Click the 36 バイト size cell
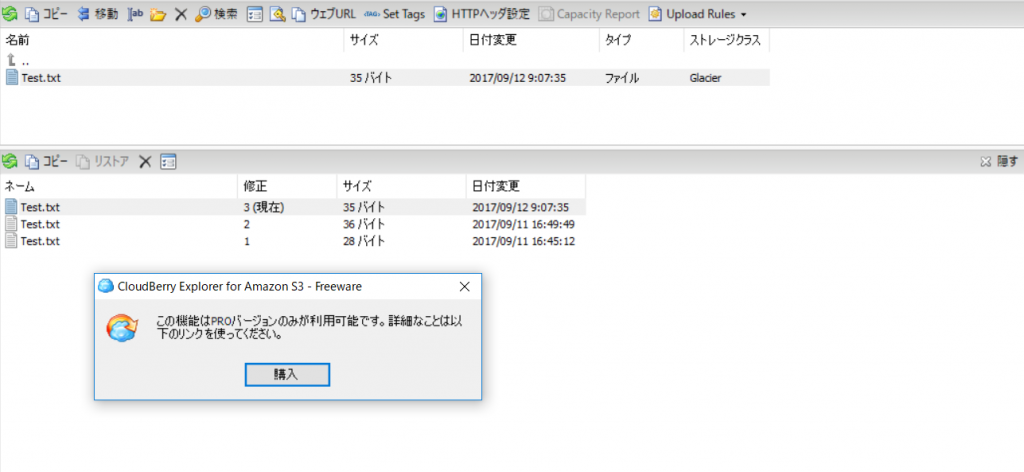1024x472 pixels. tap(364, 224)
